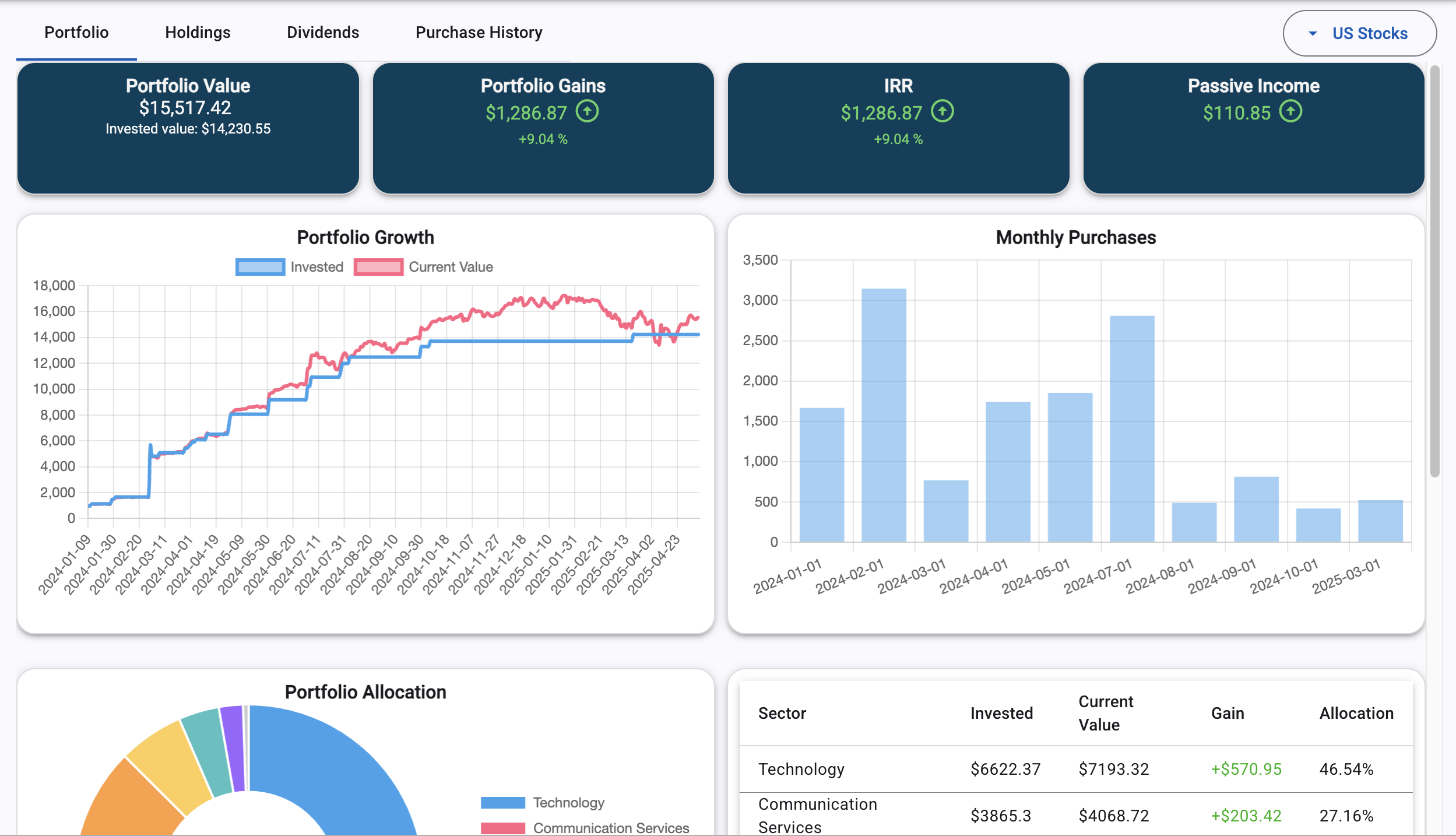
Task: Click the Gain column header
Action: 1228,713
